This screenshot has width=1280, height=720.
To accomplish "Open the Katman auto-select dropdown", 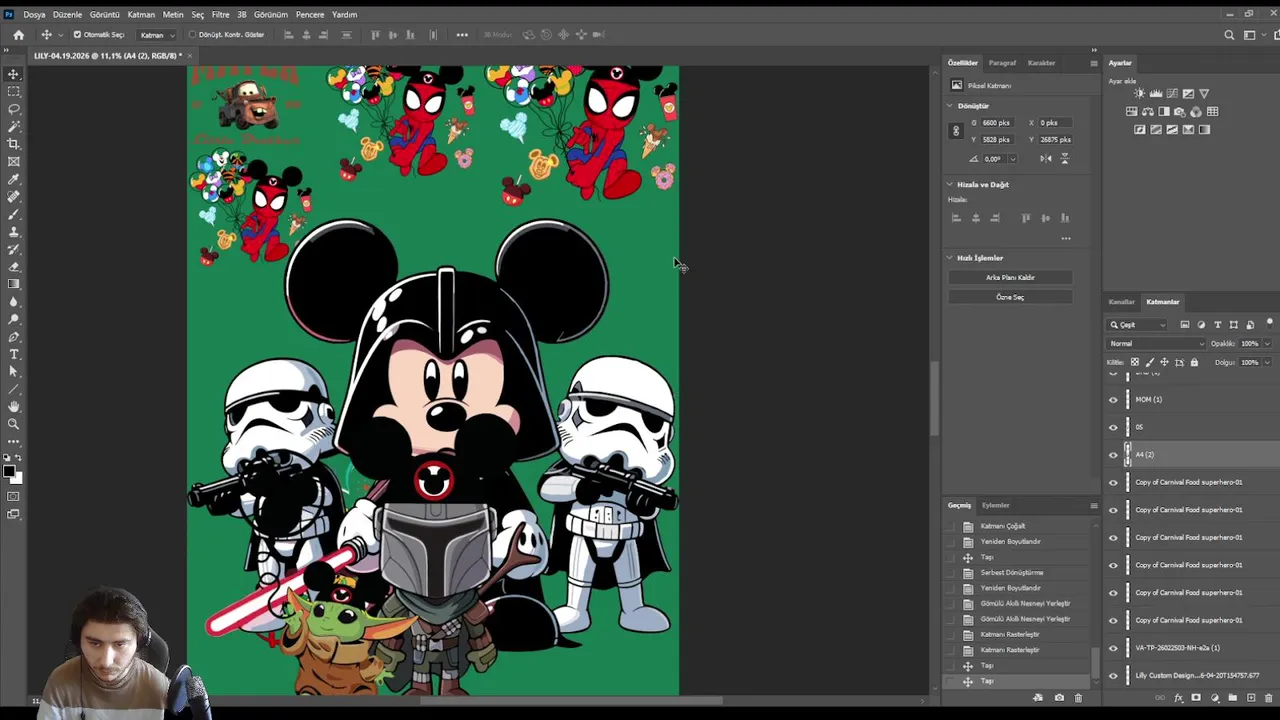I will click(157, 35).
